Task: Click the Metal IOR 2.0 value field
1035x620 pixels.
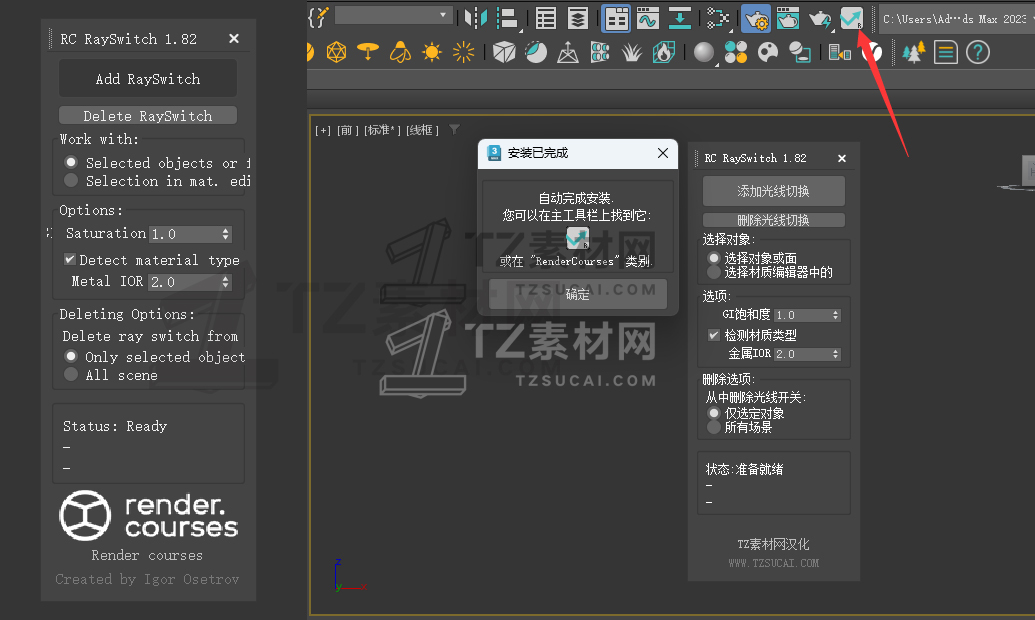Action: point(185,282)
